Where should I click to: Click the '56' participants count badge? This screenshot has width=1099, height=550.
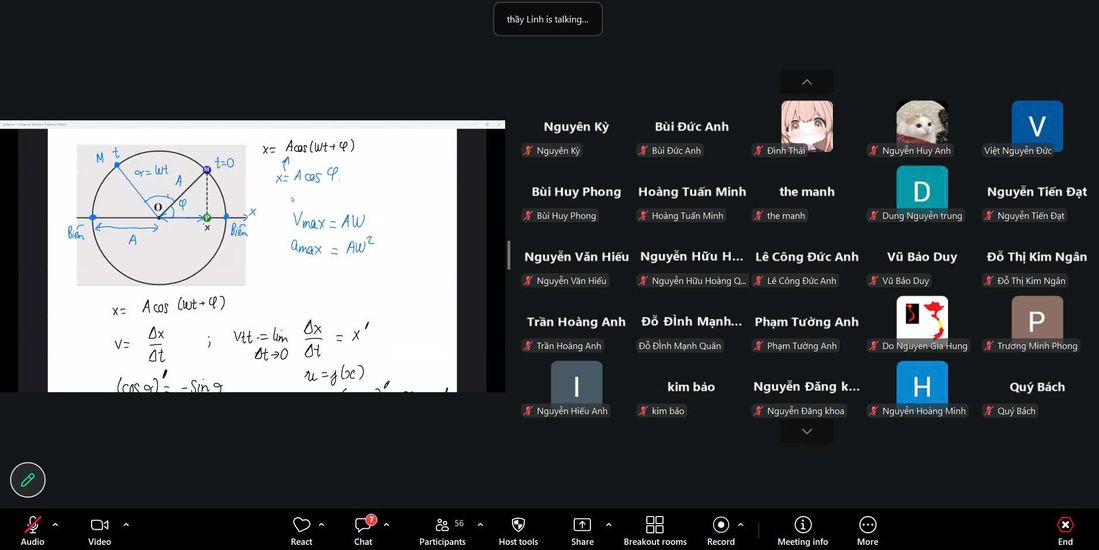(459, 523)
